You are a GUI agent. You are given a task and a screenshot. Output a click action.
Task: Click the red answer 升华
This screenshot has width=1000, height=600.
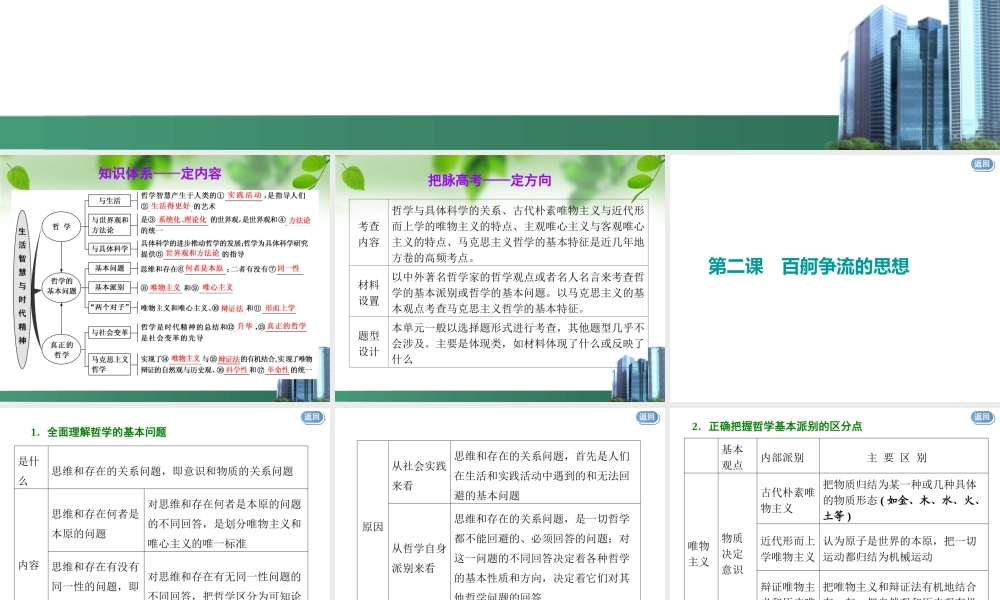point(245,326)
